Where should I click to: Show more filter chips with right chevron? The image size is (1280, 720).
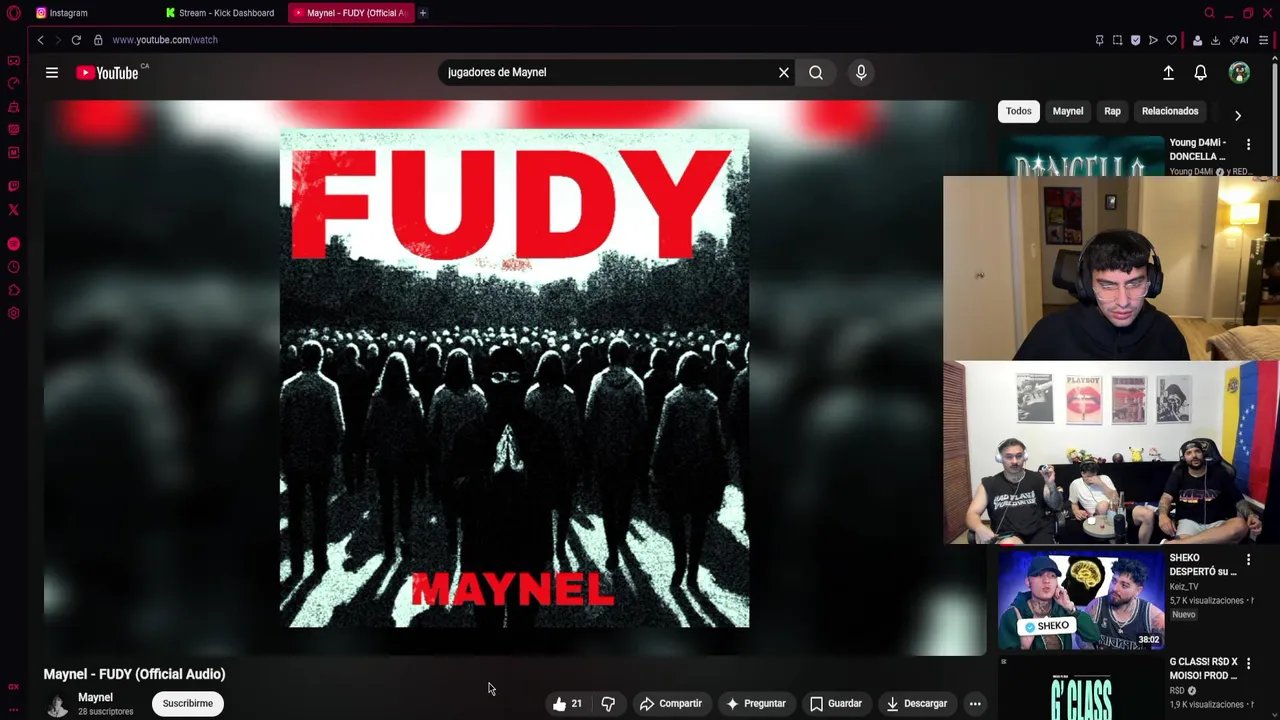click(x=1238, y=115)
